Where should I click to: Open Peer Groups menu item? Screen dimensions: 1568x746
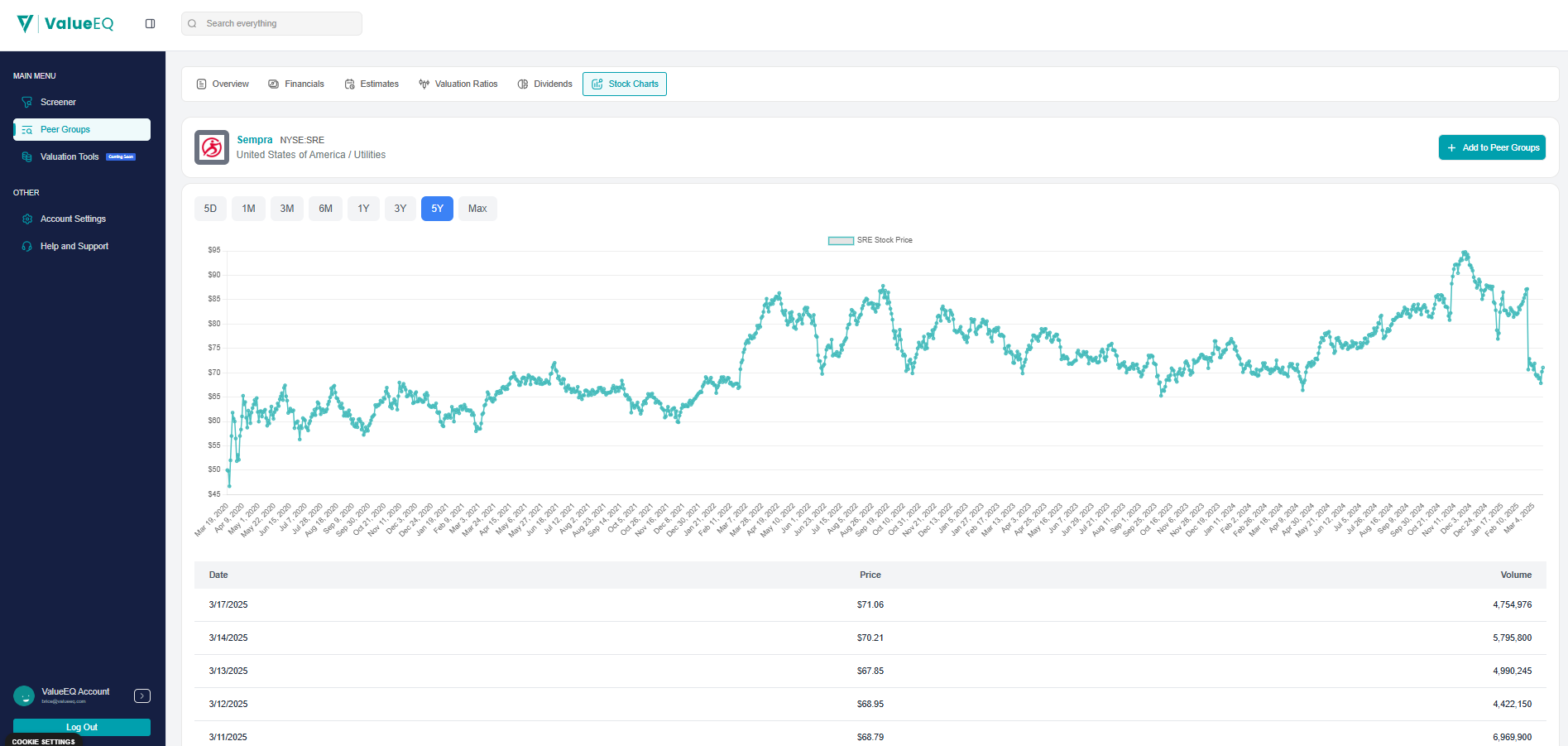point(82,129)
